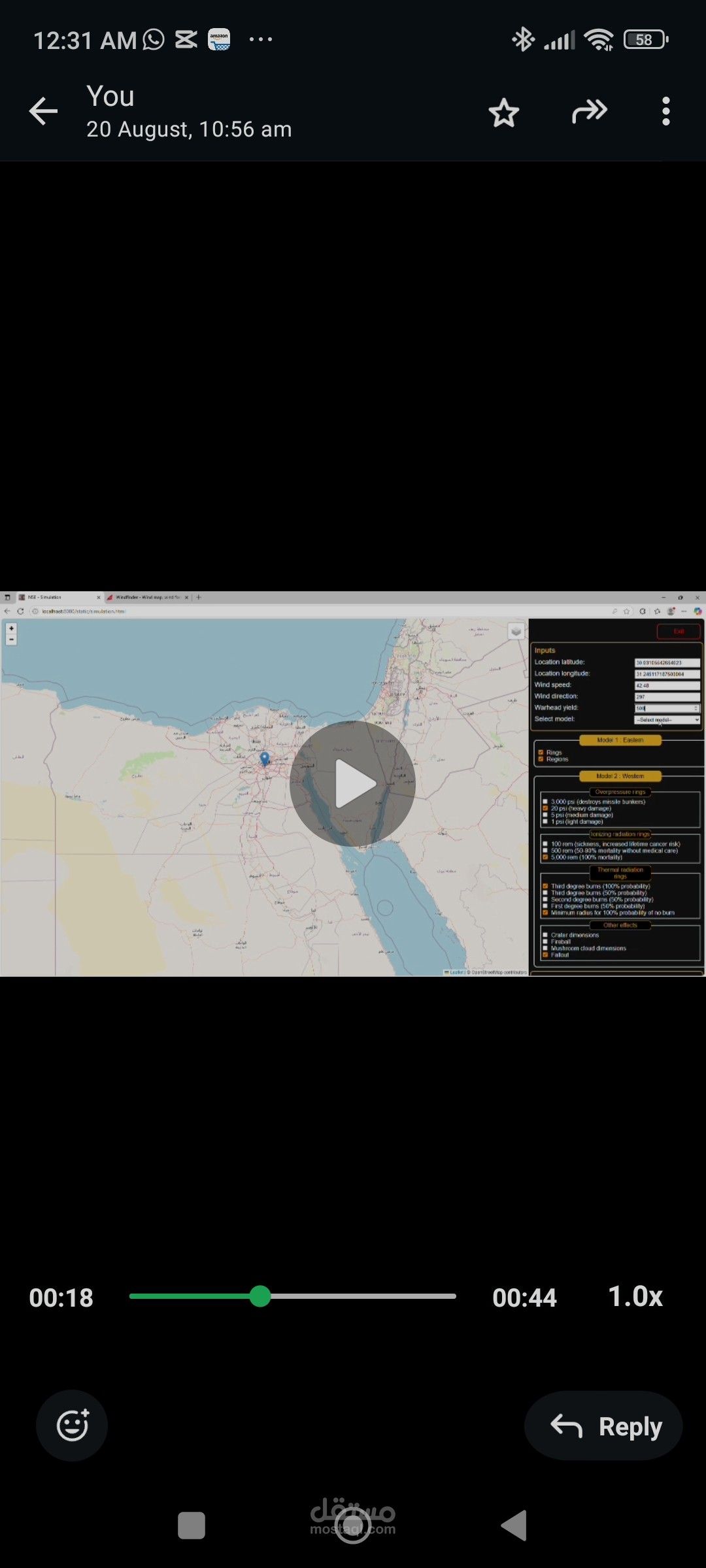Viewport: 706px width, 1568px height.
Task: Tap the status bar overflow dots icon
Action: [260, 40]
